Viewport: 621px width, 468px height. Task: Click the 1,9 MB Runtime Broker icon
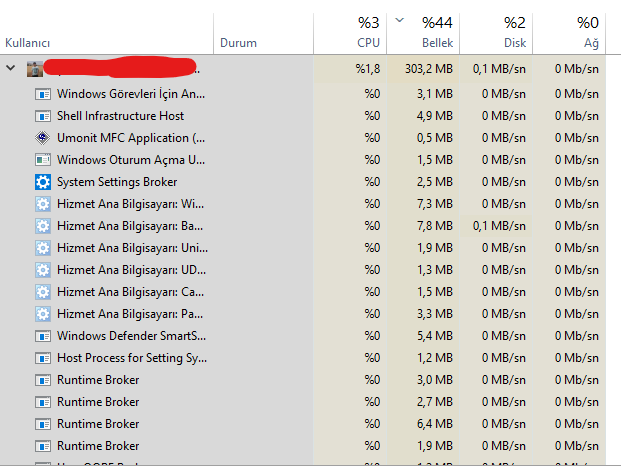(43, 446)
